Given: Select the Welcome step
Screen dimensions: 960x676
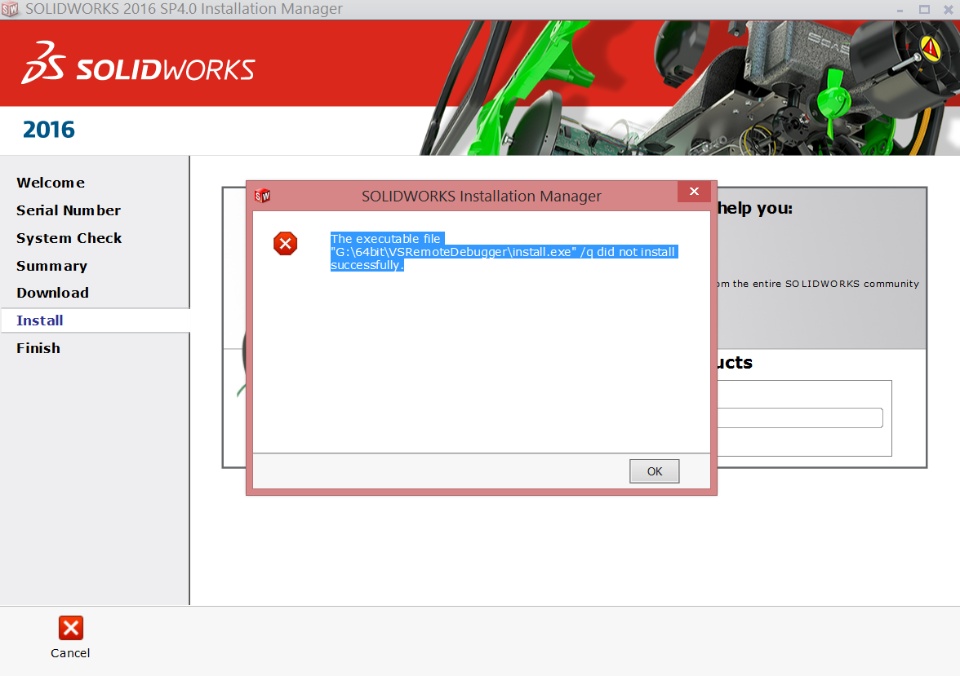Looking at the screenshot, I should click(x=51, y=182).
